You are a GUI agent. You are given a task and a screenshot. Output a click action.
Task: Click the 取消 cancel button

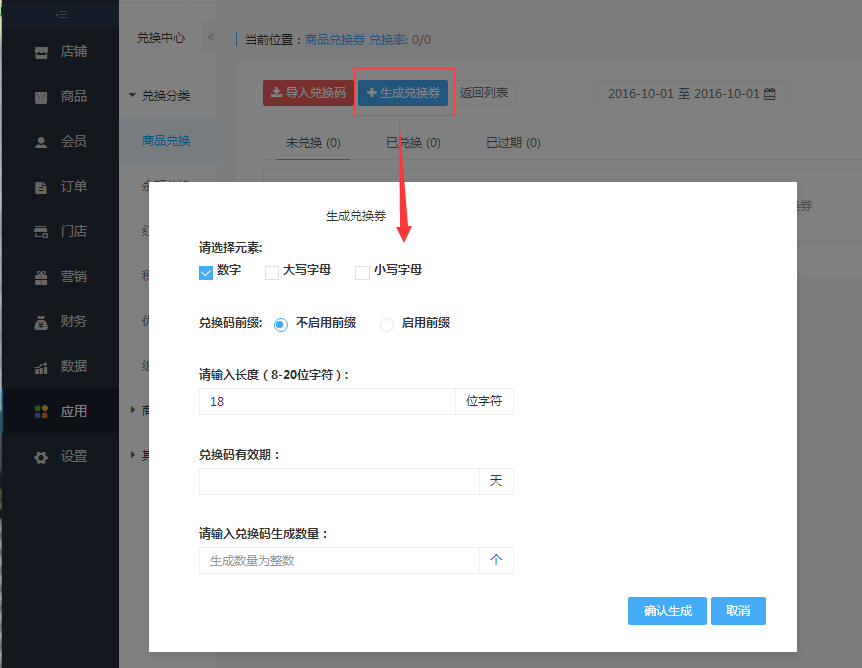pos(738,611)
